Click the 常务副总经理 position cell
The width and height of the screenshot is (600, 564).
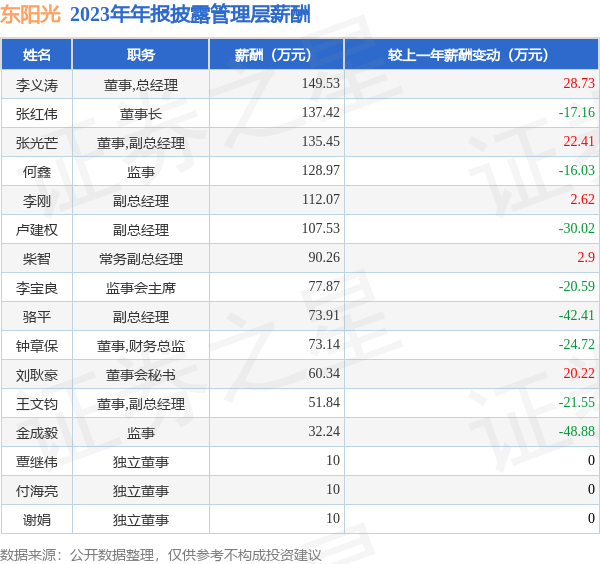[x=141, y=259]
